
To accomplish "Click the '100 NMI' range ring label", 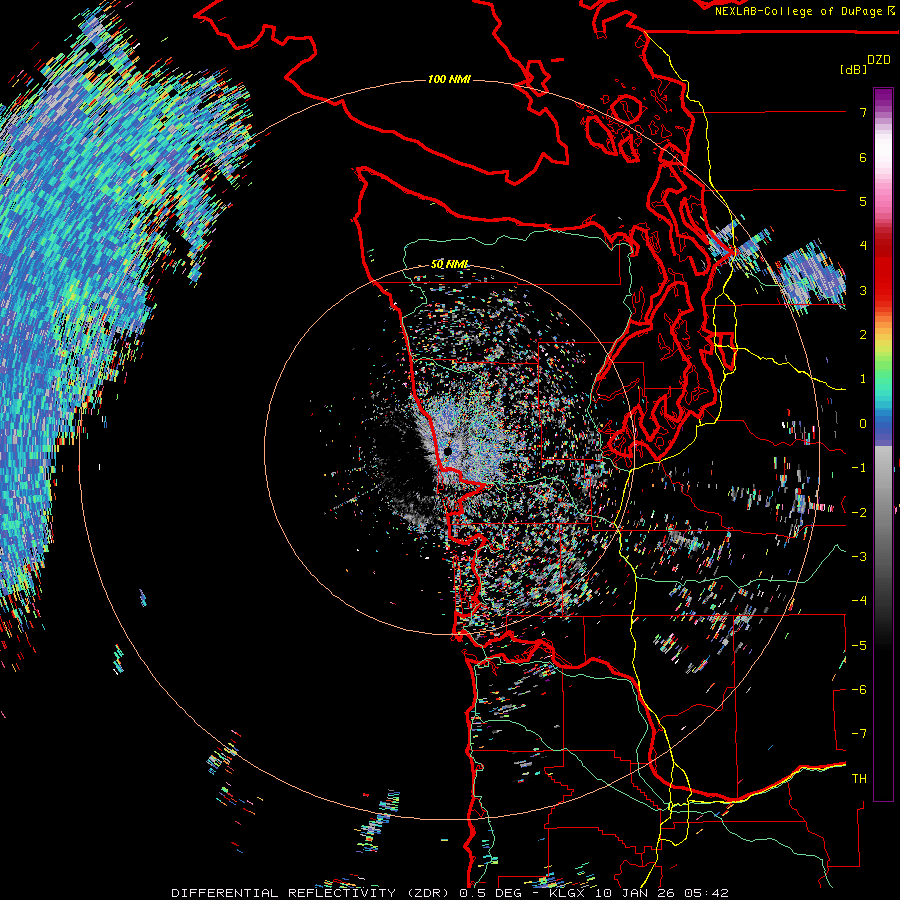I will [449, 79].
